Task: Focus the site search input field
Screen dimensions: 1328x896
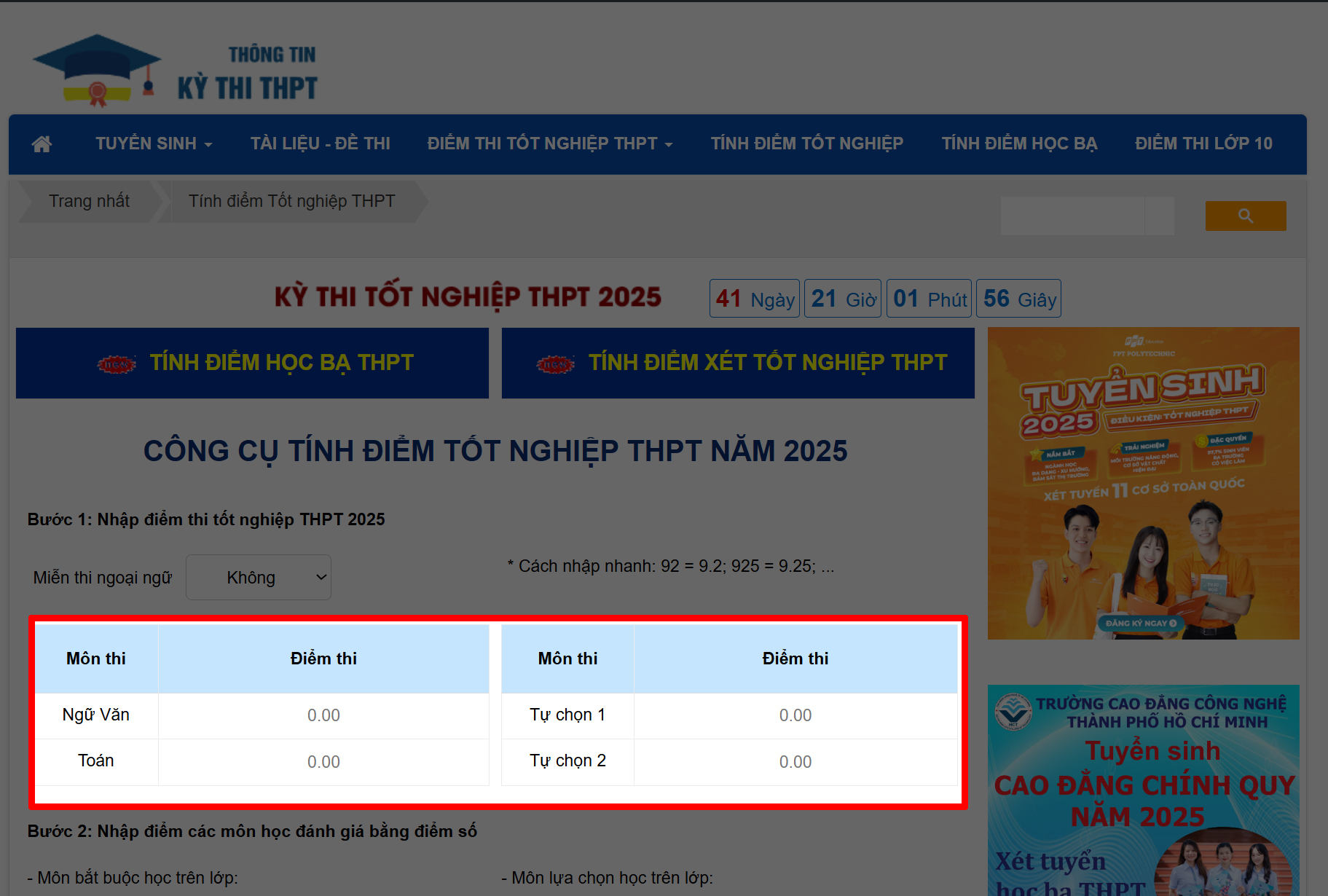Action: point(1072,216)
